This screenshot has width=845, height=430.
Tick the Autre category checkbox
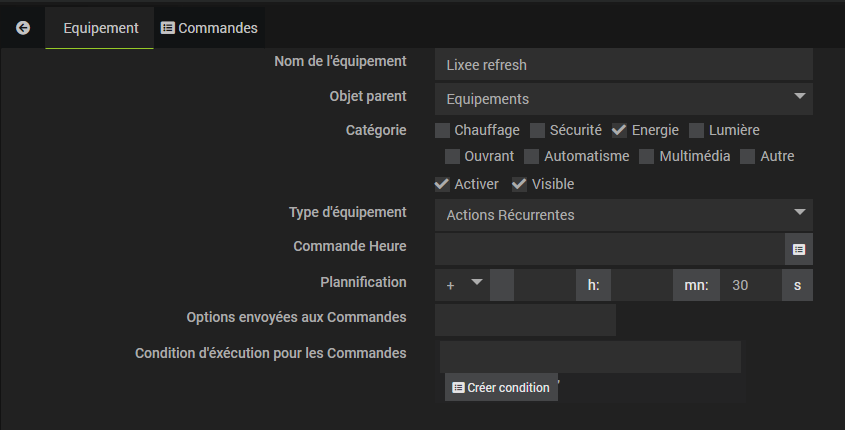tap(748, 156)
